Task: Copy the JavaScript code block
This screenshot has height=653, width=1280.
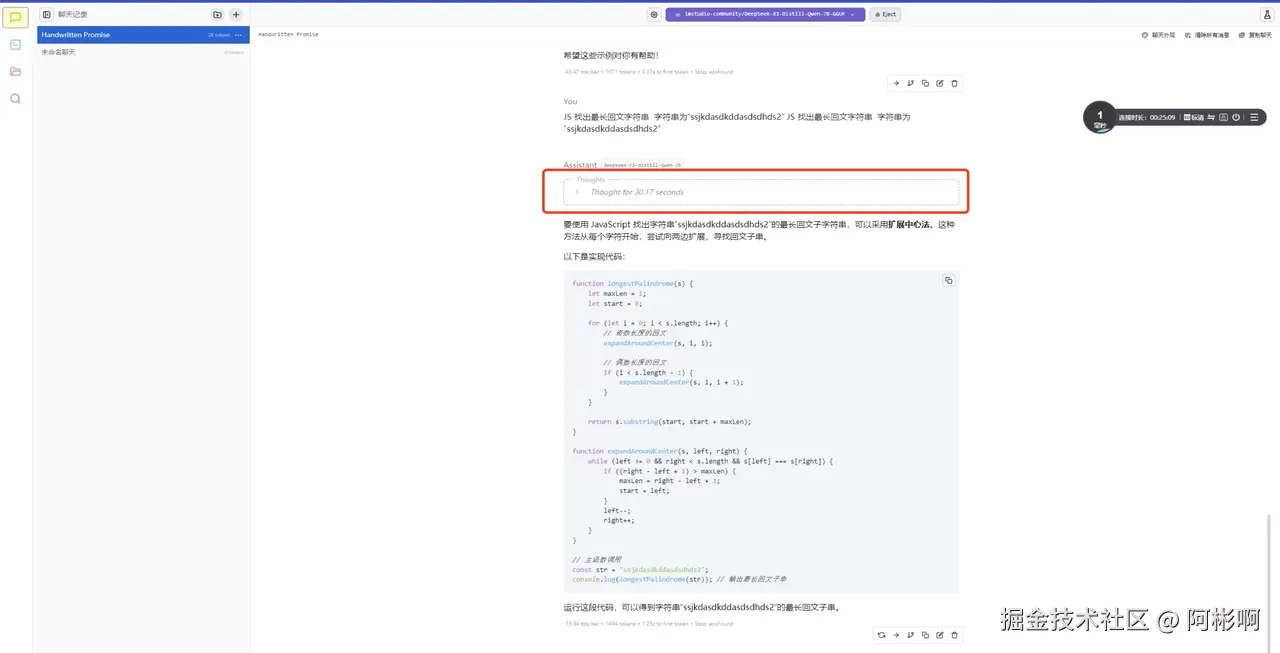Action: (948, 280)
